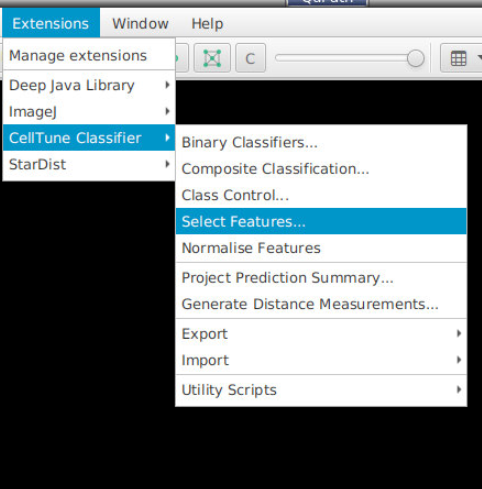This screenshot has width=482, height=489.
Task: Open the Window menu
Action: (140, 23)
